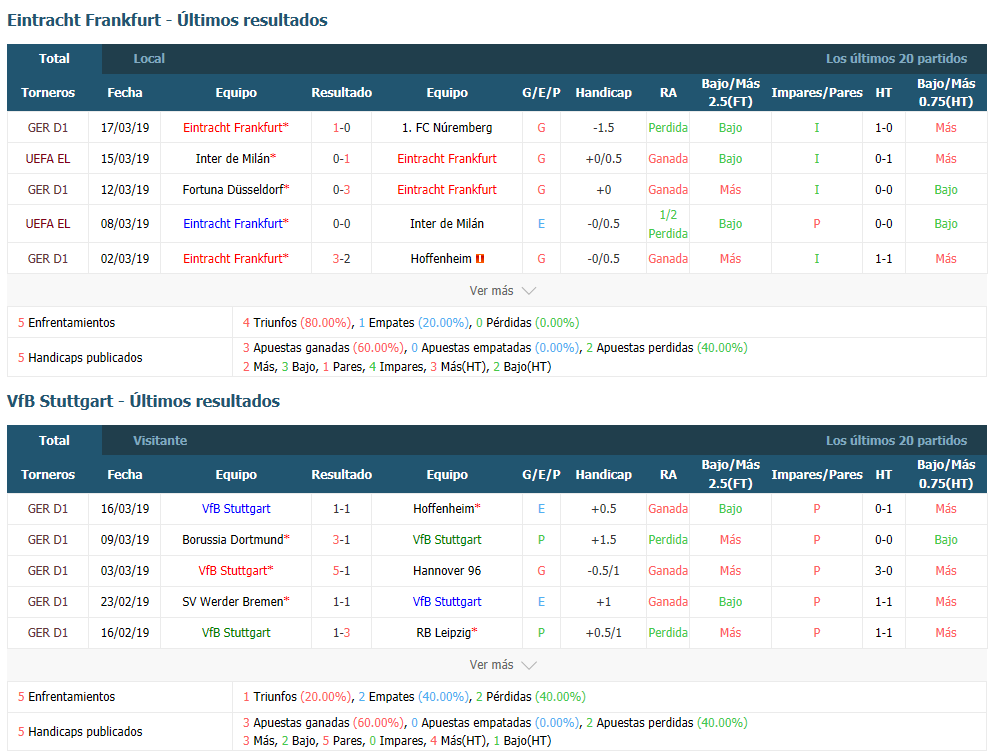993x756 pixels.
Task: Click the 'Eintracht Frankfurt - Últimos resultados' heading
Action: (167, 20)
